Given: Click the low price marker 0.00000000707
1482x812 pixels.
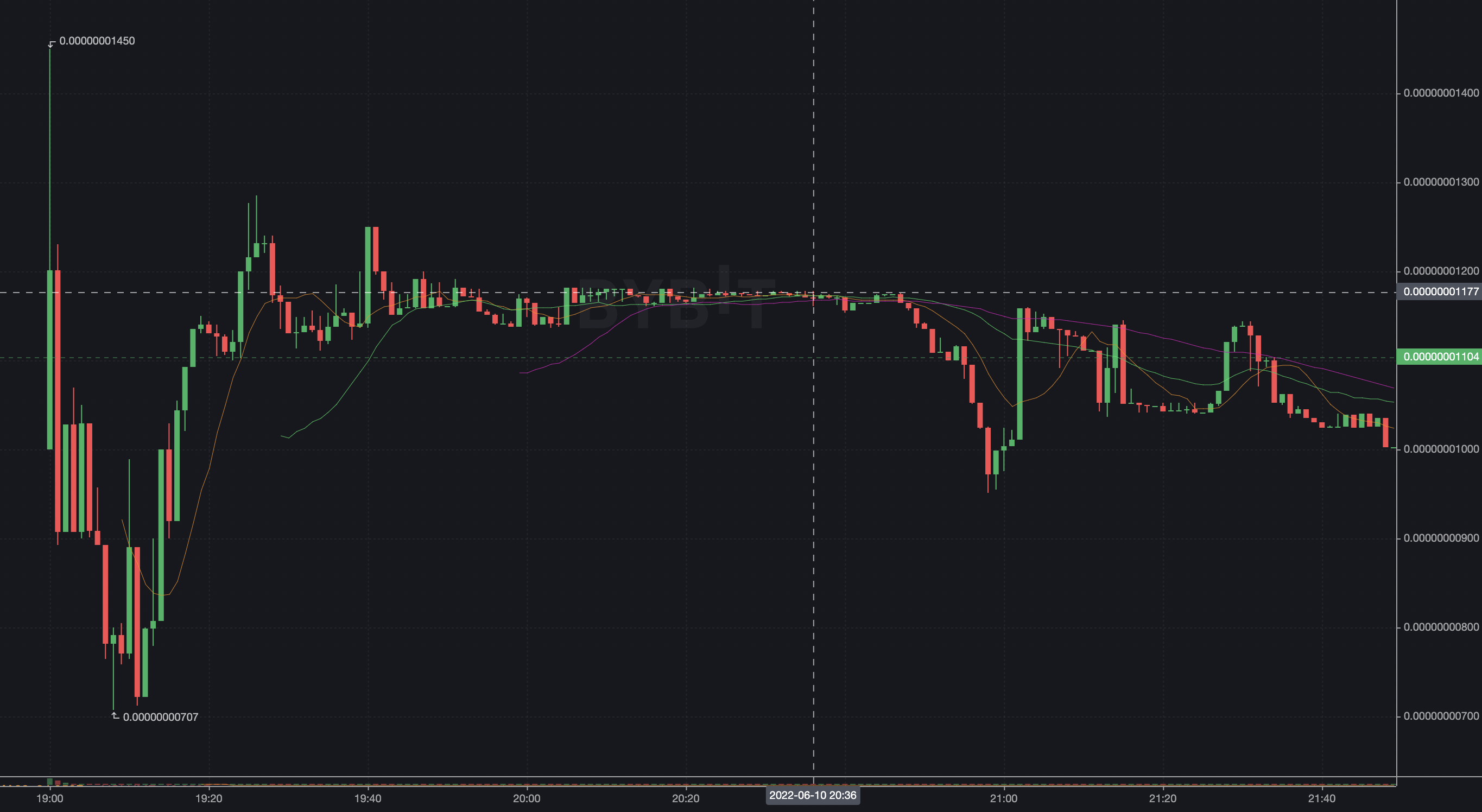Looking at the screenshot, I should pyautogui.click(x=160, y=717).
